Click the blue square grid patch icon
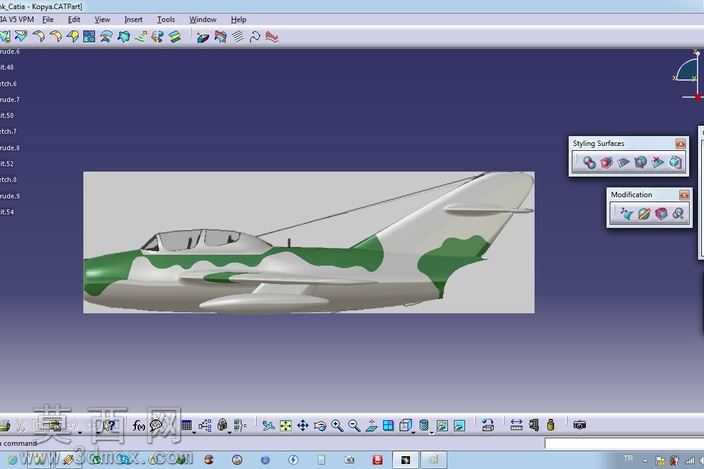The height and width of the screenshot is (469, 704). pyautogui.click(x=89, y=36)
